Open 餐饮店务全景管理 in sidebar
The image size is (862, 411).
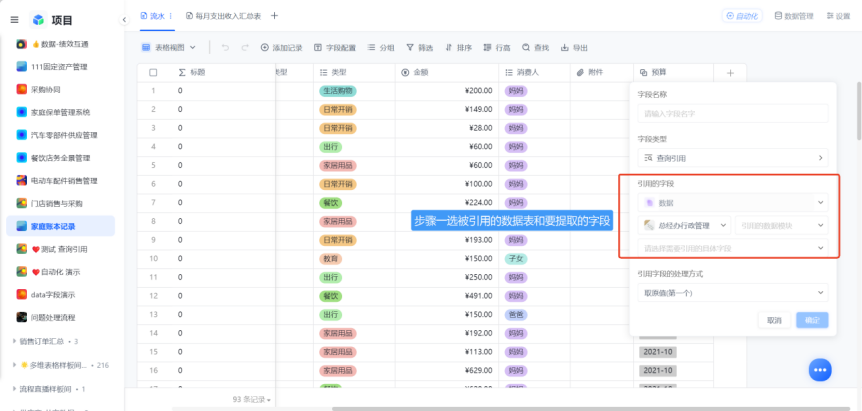click(x=60, y=158)
